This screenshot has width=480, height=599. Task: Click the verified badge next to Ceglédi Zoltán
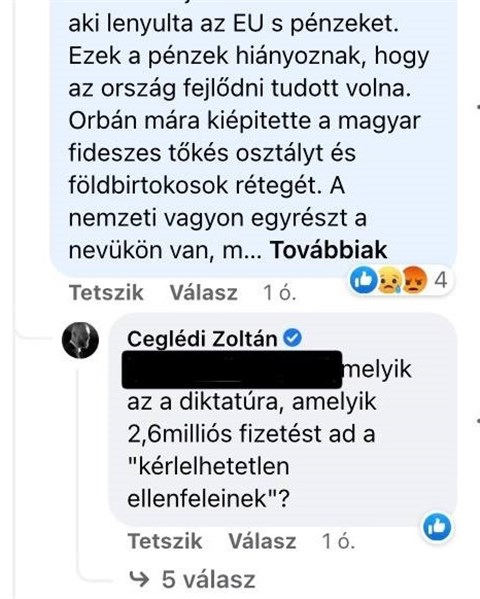click(x=293, y=338)
